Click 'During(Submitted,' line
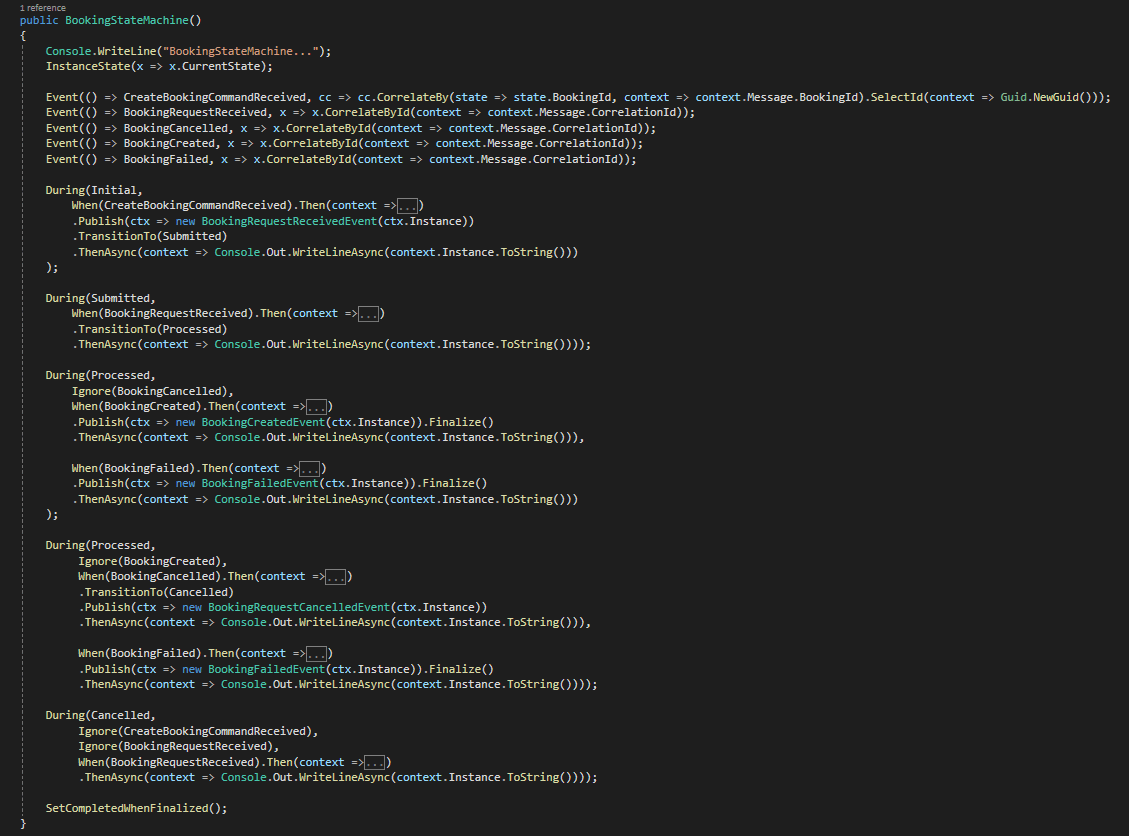Image resolution: width=1129 pixels, height=836 pixels. point(100,298)
